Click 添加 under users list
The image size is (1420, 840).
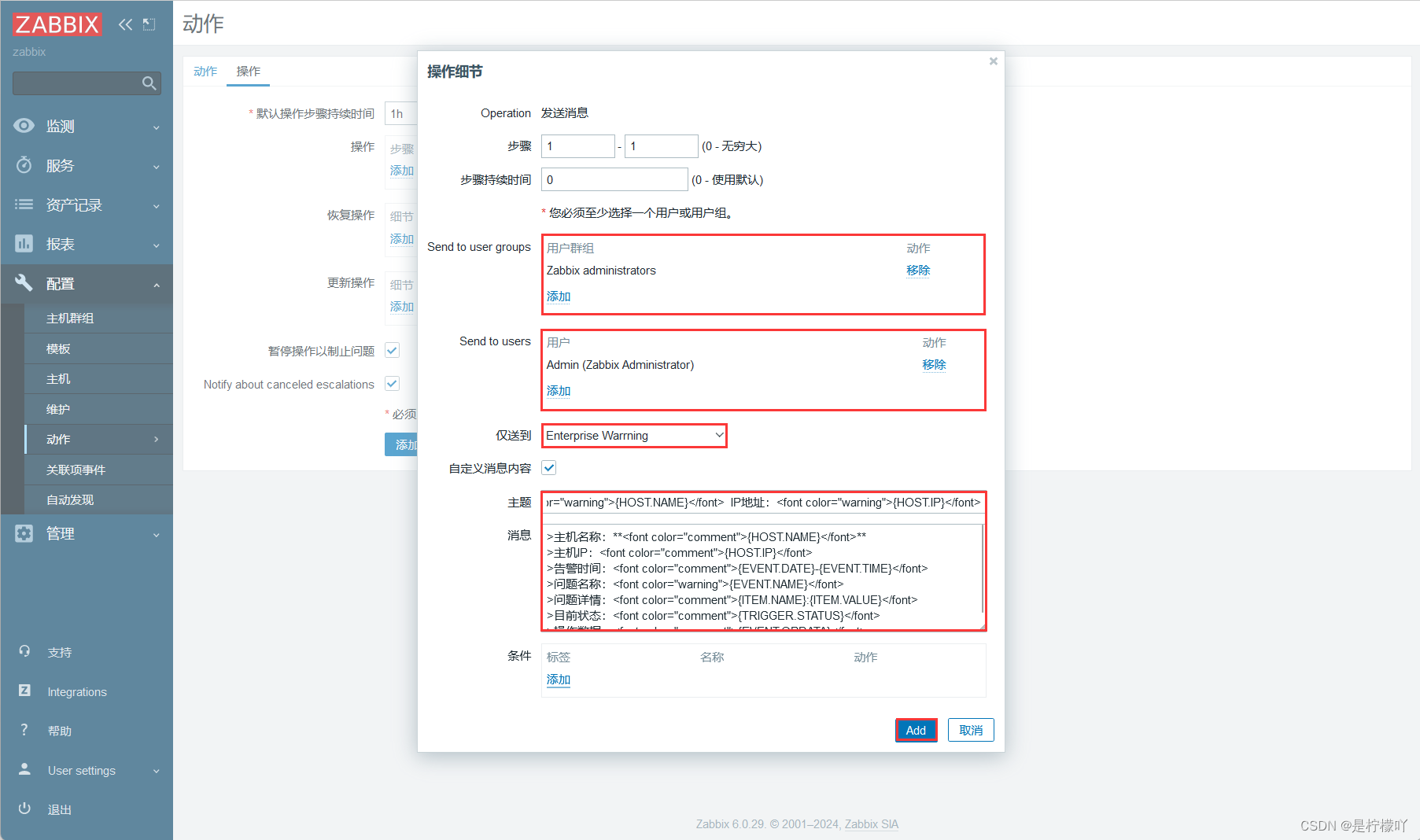pos(559,390)
